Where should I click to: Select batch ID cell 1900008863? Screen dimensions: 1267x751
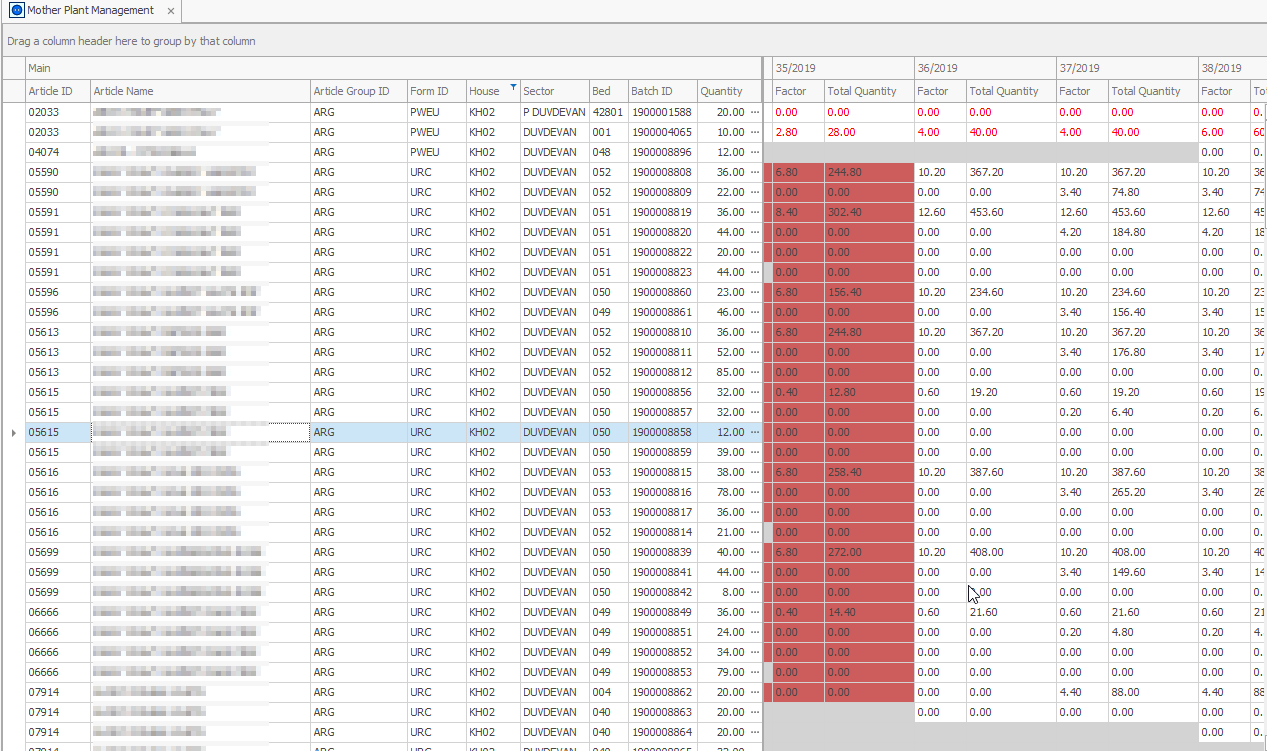pyautogui.click(x=662, y=712)
